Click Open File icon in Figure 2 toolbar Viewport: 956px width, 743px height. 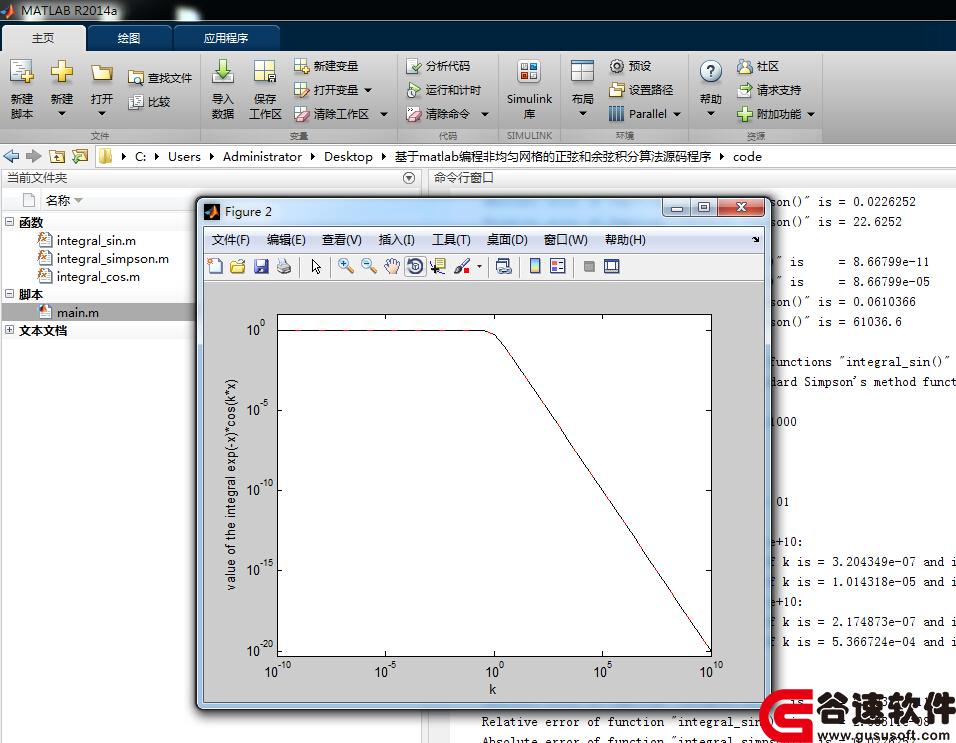(238, 266)
